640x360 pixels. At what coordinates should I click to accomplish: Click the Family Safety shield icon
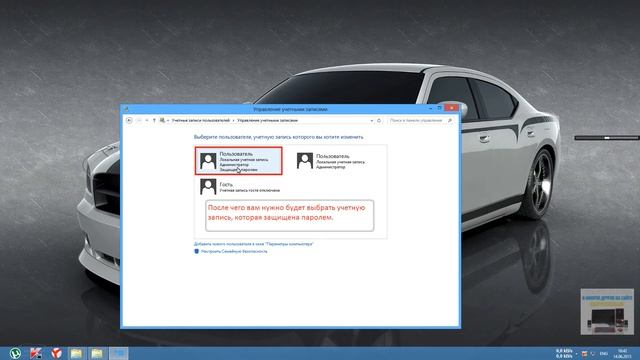coord(196,251)
